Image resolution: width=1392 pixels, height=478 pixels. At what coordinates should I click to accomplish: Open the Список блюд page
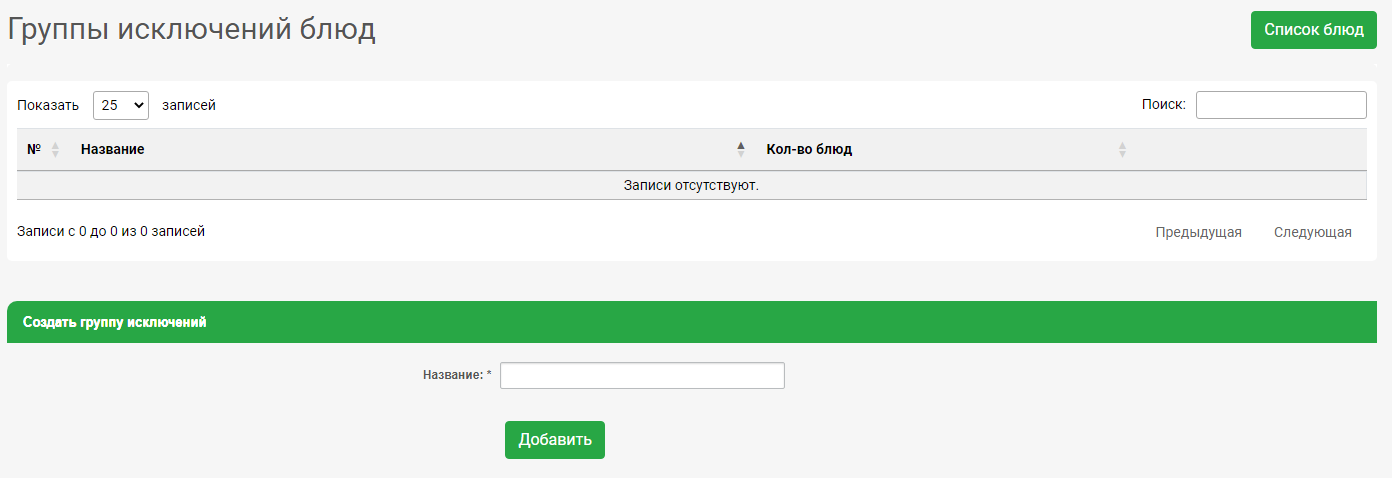click(1313, 30)
